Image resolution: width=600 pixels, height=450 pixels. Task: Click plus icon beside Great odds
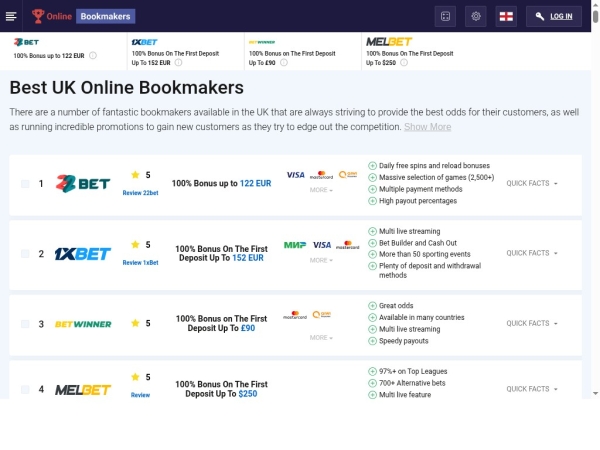click(x=372, y=305)
